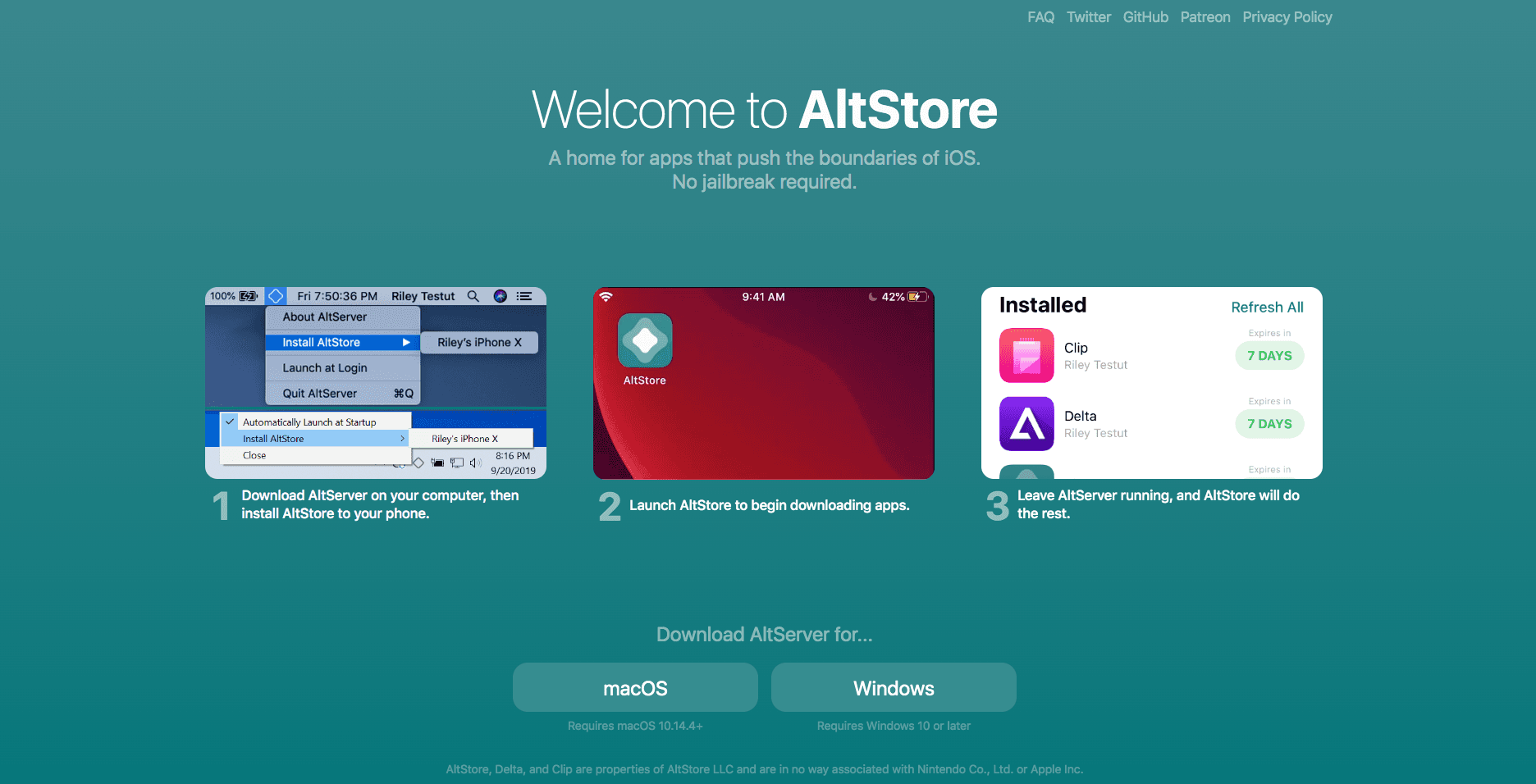The image size is (1536, 784).
Task: Click the Clip app icon
Action: (1026, 355)
